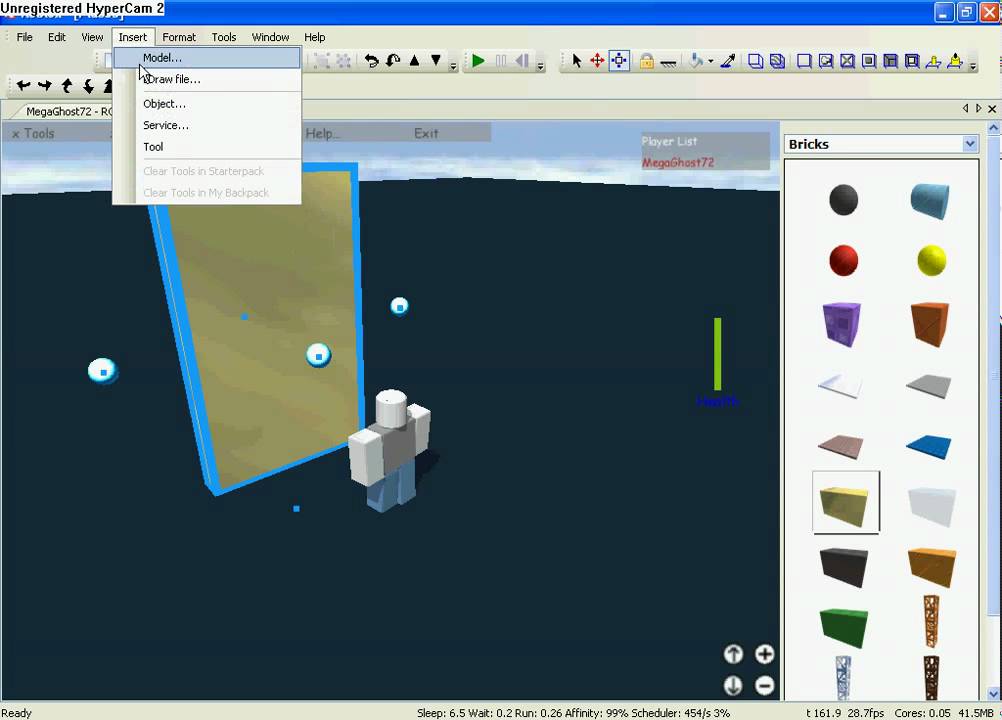Pick the red sphere brick

point(844,260)
